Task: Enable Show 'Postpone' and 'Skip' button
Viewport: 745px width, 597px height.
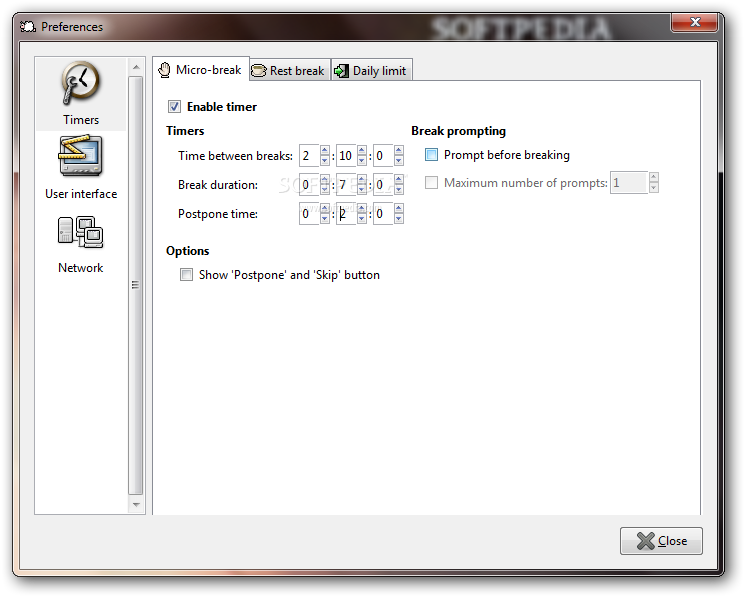Action: [186, 275]
